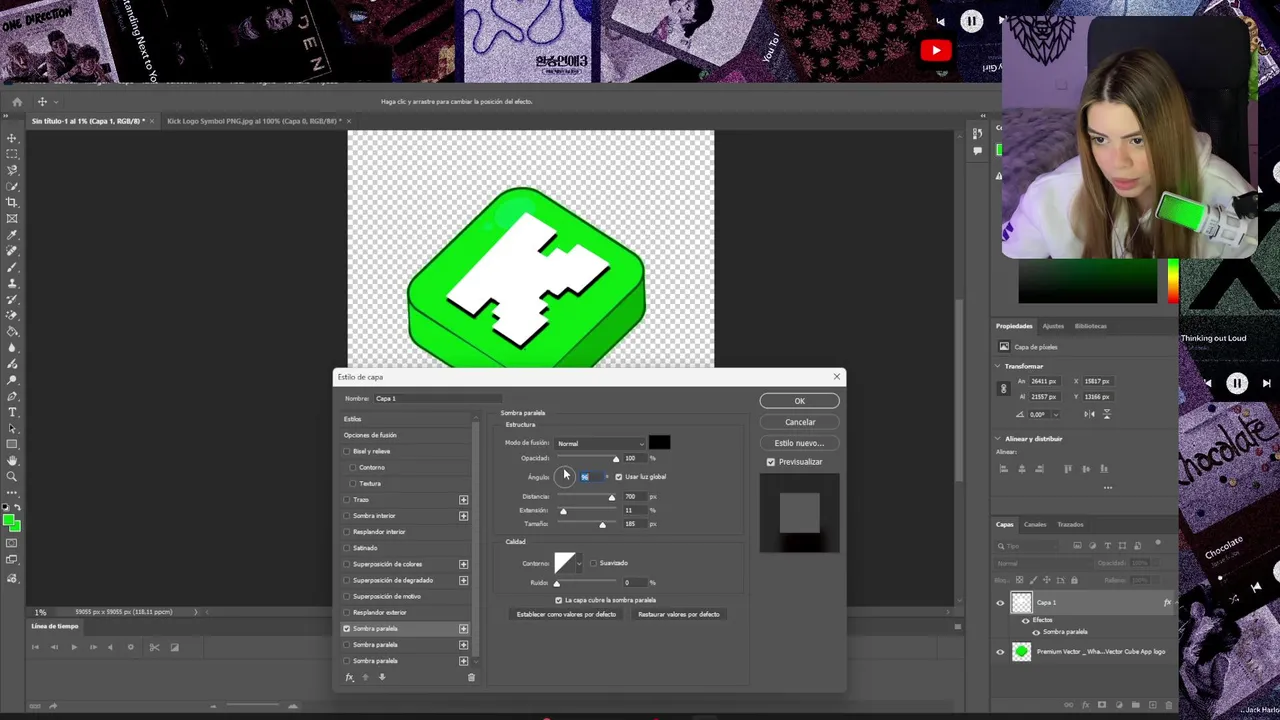Select the Rectangle shape tool
The image size is (1280, 720).
point(12,444)
